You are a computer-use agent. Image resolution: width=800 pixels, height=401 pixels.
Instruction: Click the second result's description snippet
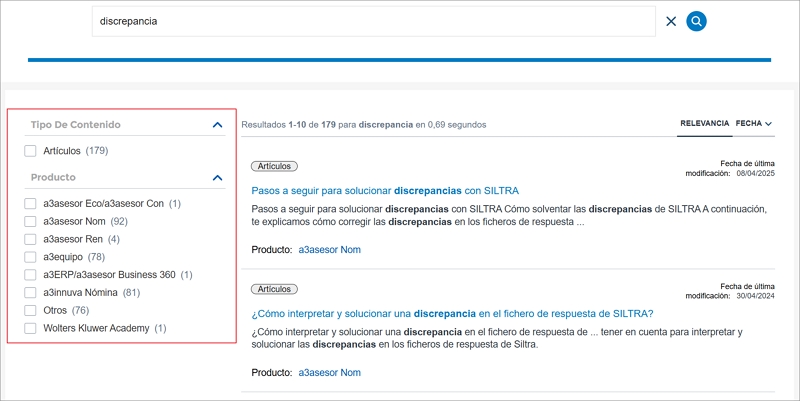coord(497,338)
